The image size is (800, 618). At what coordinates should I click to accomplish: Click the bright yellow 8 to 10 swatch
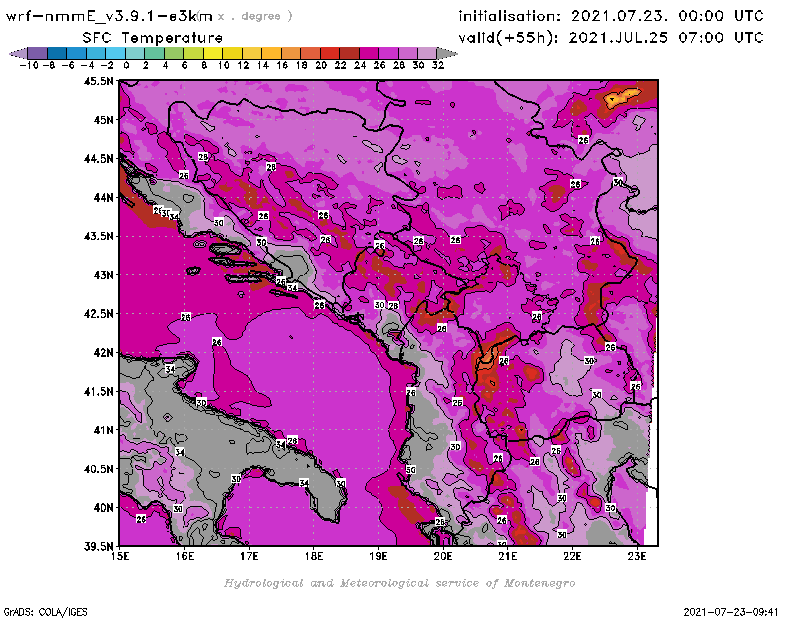(x=212, y=53)
